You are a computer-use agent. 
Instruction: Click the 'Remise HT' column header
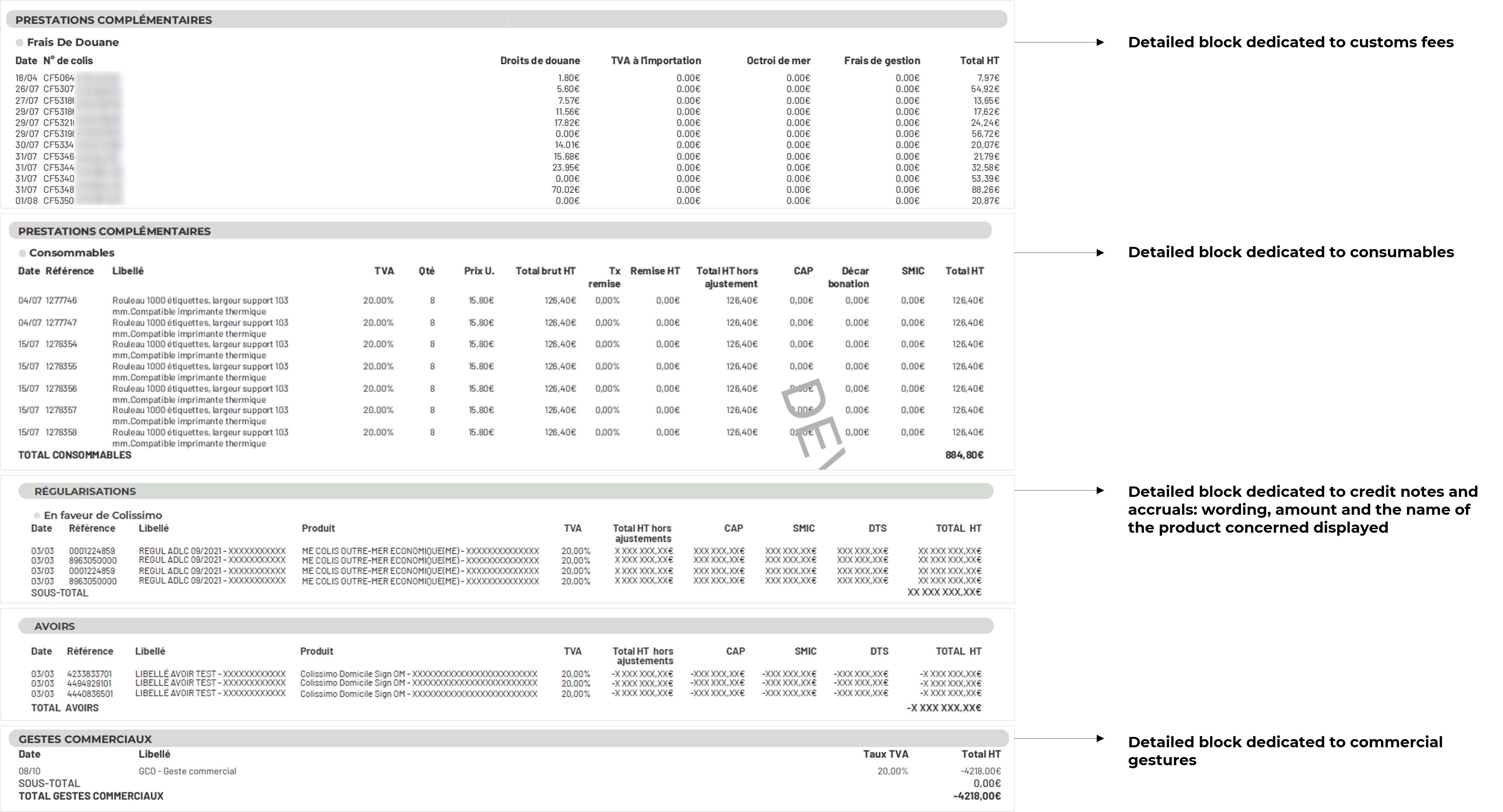tap(655, 271)
